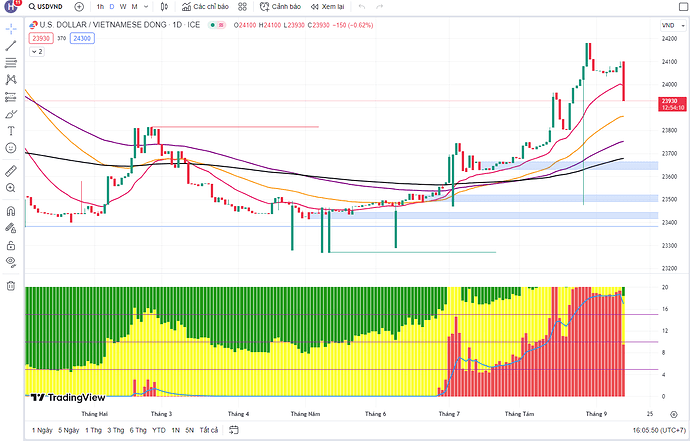Select the trend line tool
Image resolution: width=690 pixels, height=441 pixels.
(11, 45)
